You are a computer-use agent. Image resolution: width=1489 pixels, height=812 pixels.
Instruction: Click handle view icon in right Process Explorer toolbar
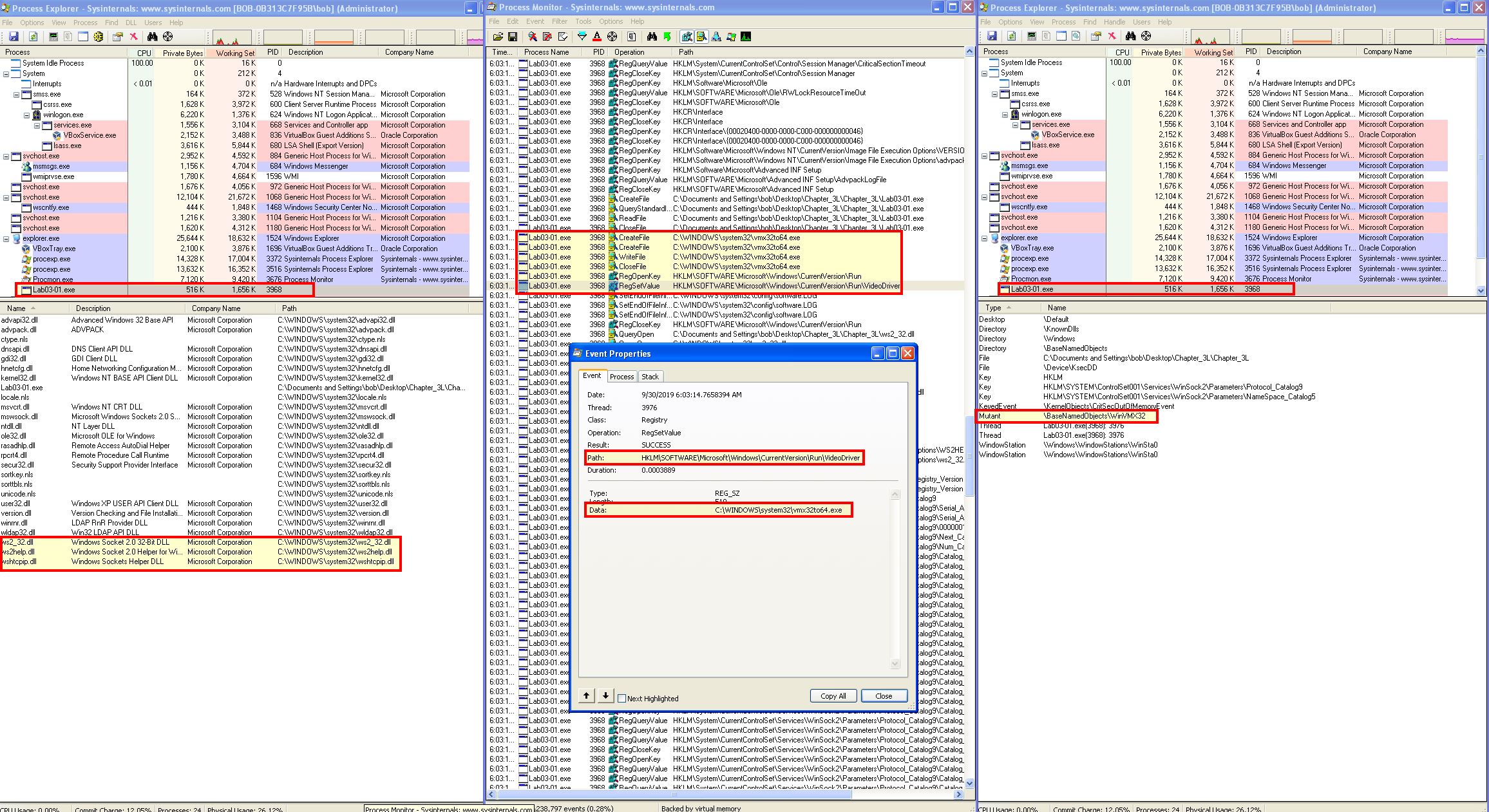(x=1076, y=36)
